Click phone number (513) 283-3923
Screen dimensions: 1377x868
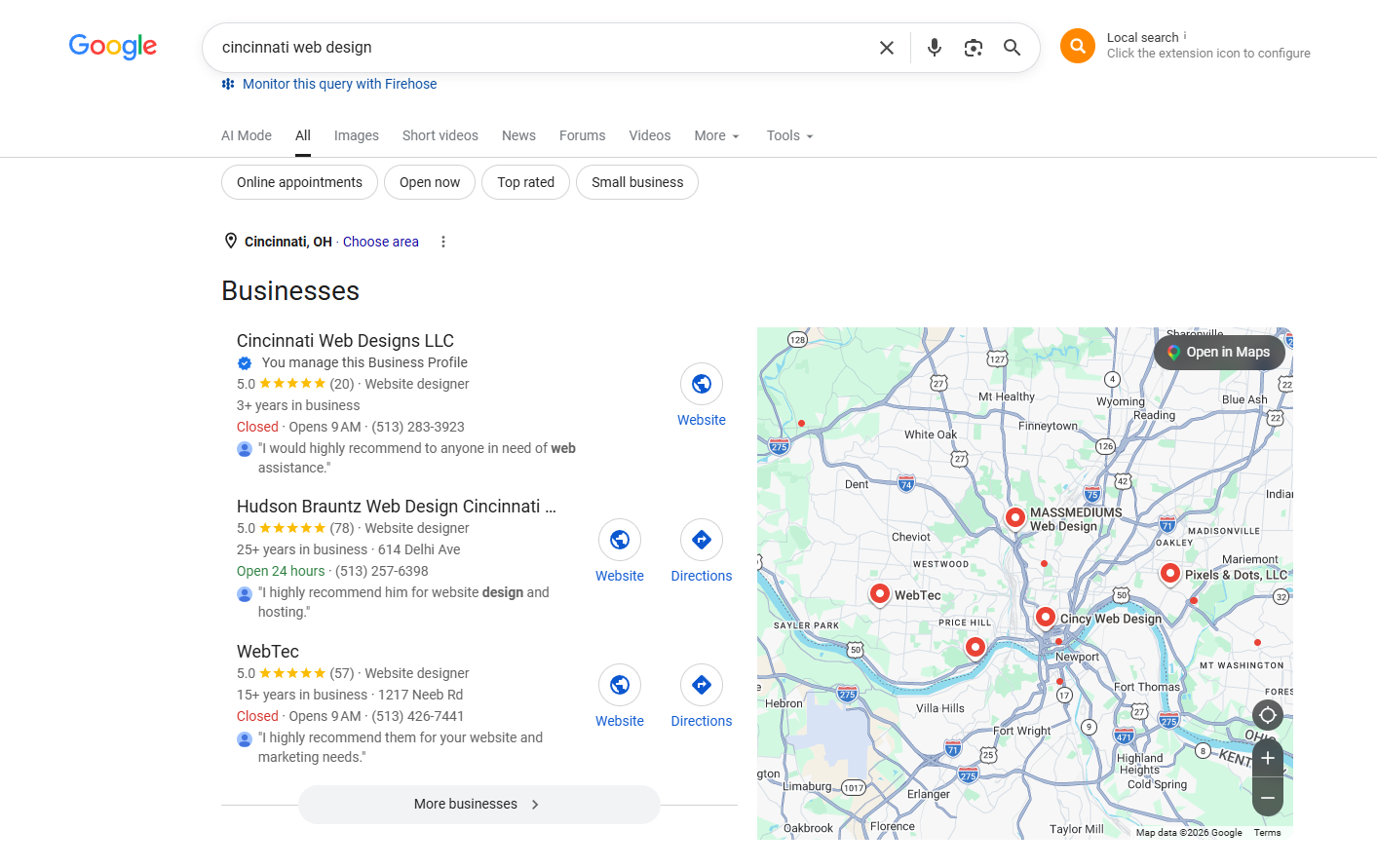coord(418,427)
